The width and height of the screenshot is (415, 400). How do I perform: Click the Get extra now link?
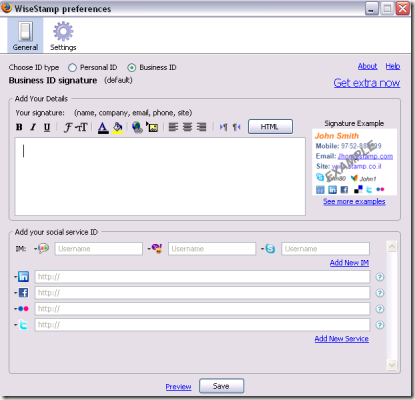pyautogui.click(x=367, y=83)
